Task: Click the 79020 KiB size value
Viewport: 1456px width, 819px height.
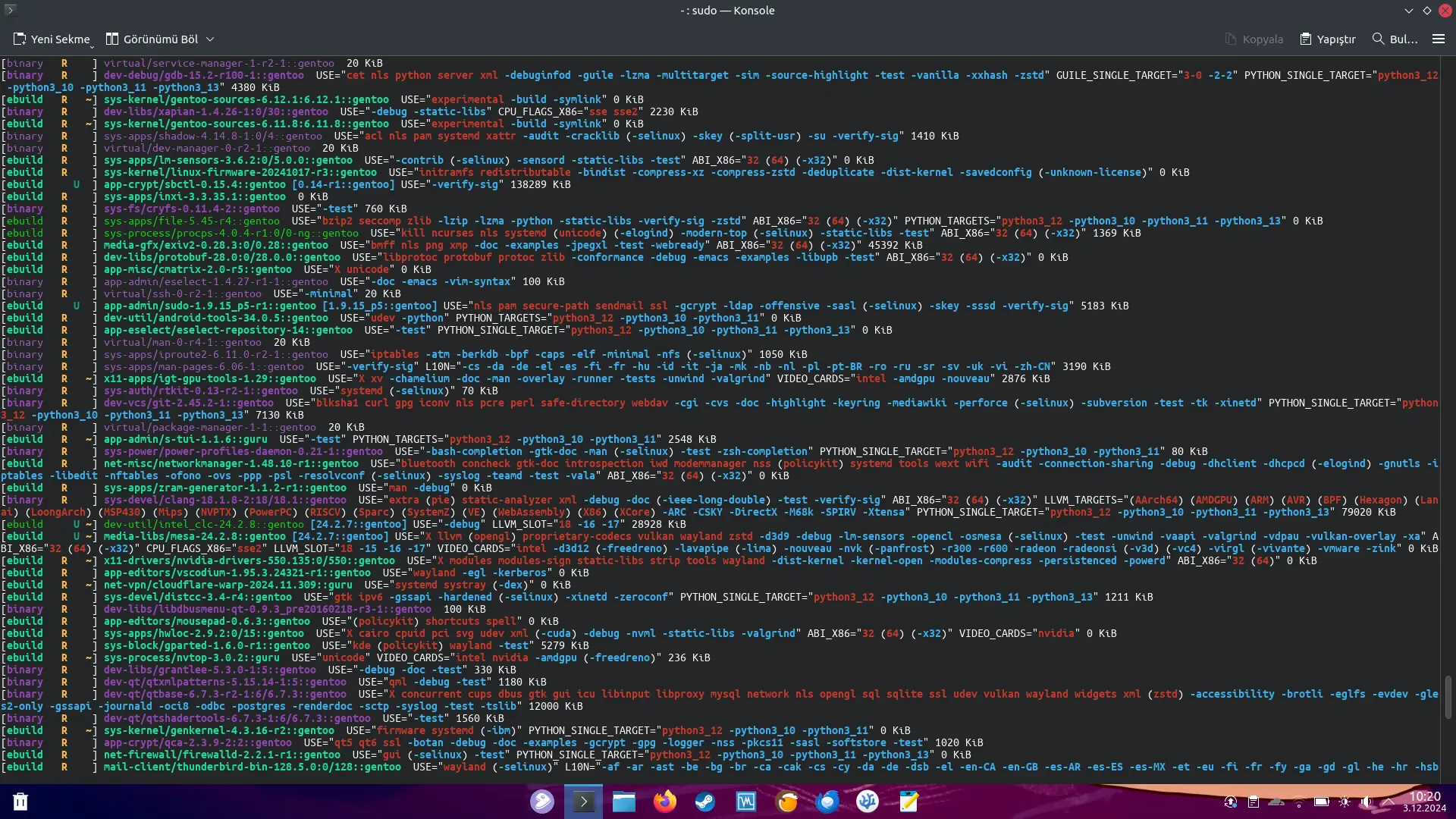Action: pyautogui.click(x=1369, y=512)
